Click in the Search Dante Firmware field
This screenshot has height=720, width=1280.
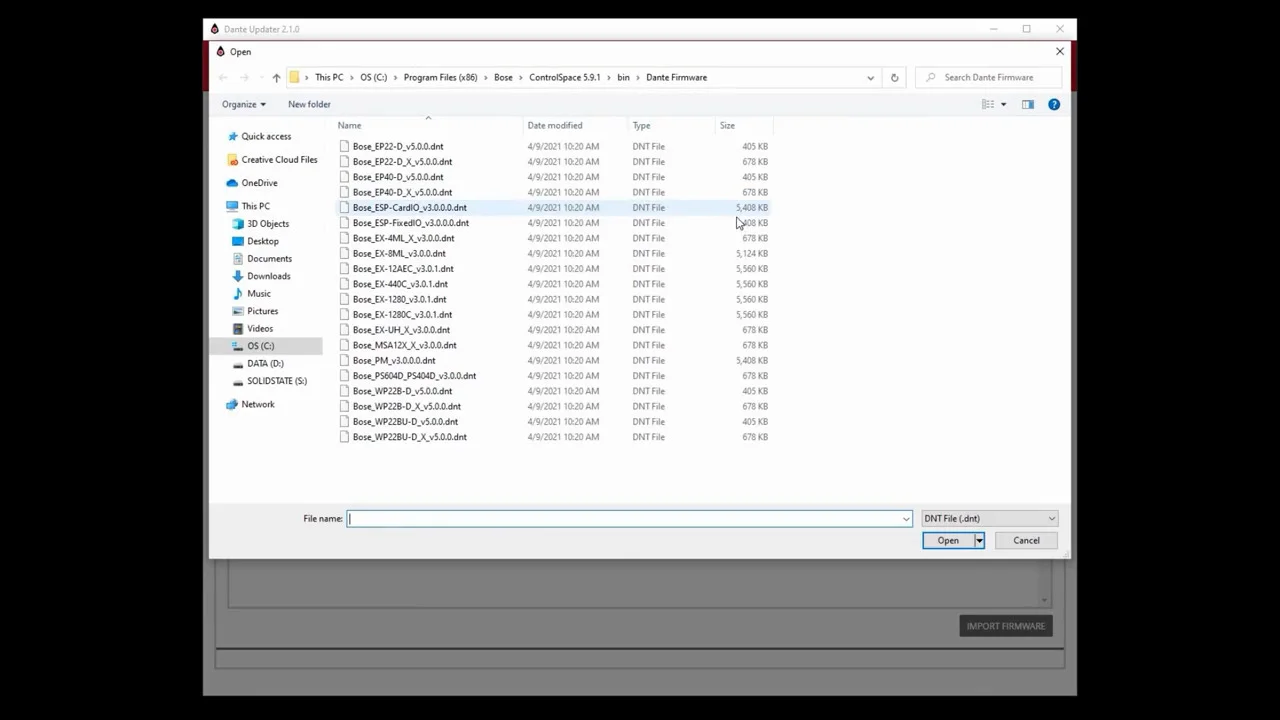990,77
